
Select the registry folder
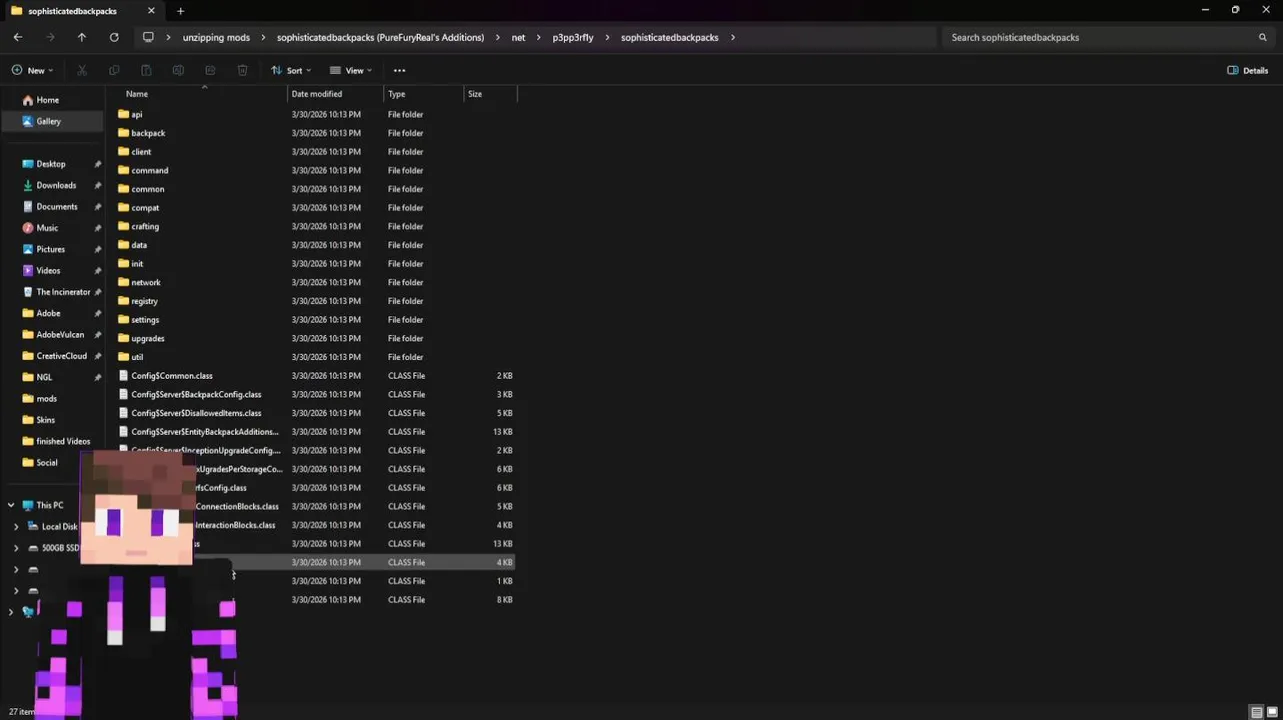tap(144, 301)
